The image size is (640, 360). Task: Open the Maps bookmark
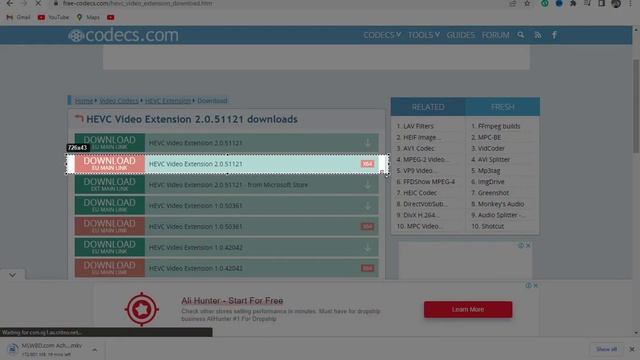coord(88,17)
